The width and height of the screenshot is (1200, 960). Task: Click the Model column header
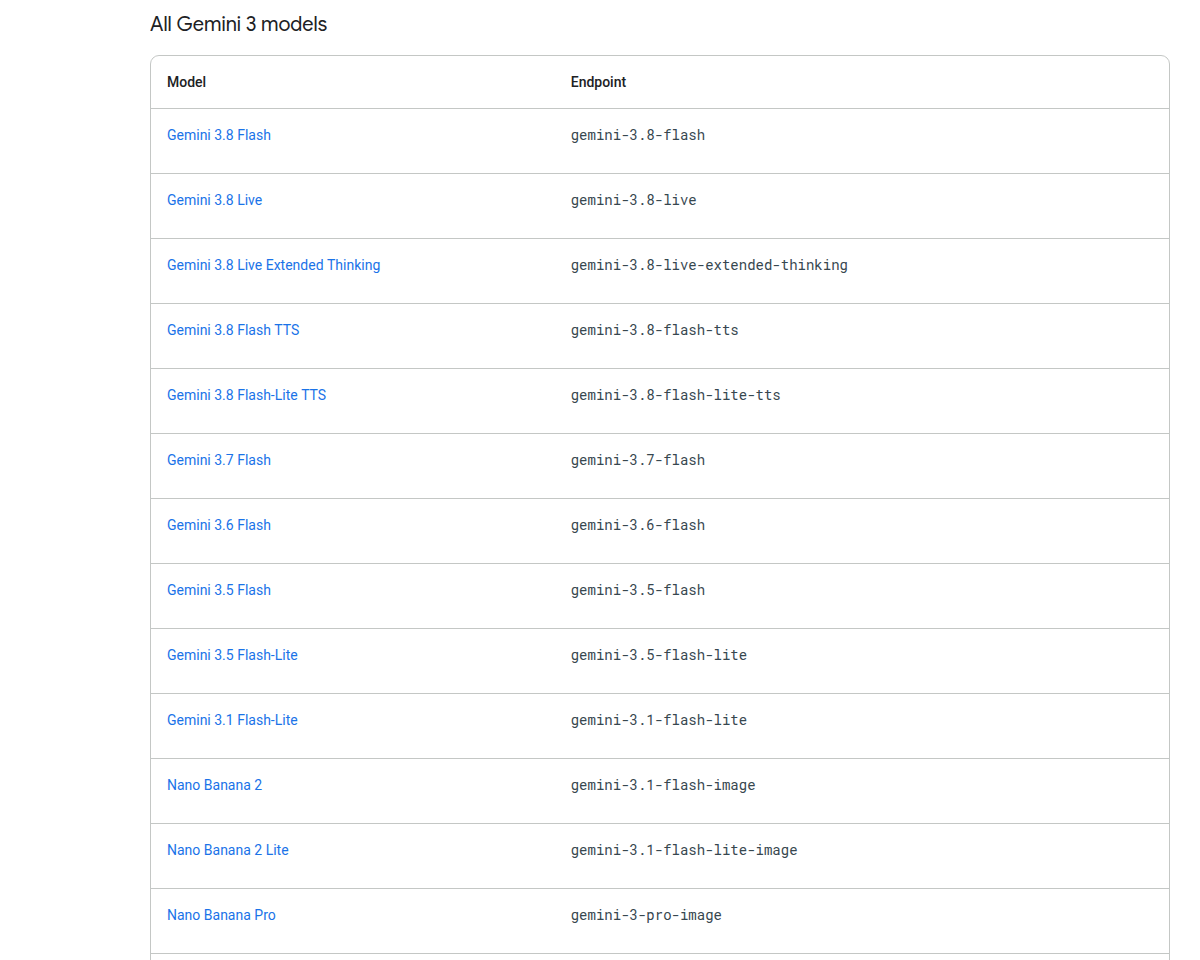point(187,82)
